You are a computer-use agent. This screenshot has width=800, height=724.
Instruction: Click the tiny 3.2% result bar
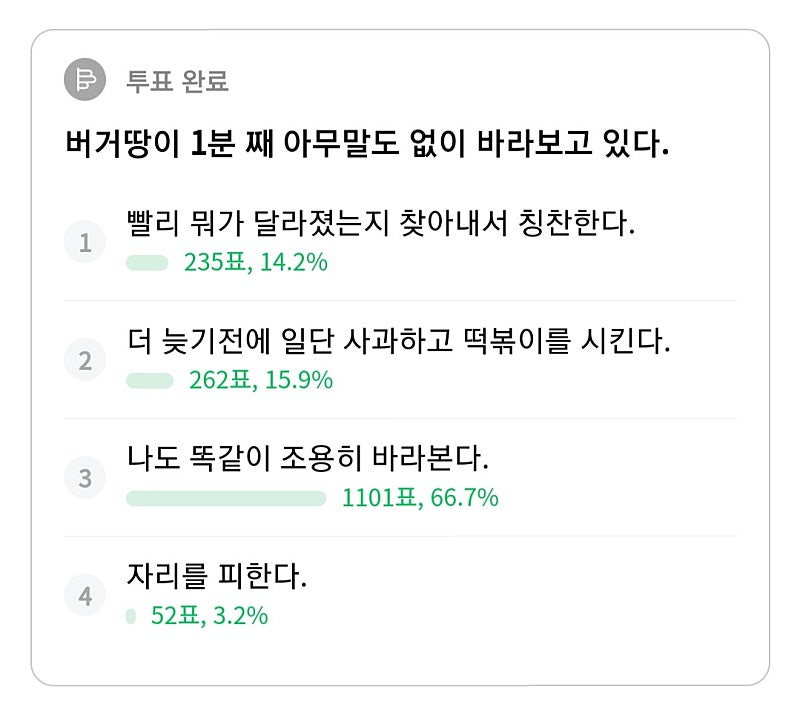(x=131, y=616)
